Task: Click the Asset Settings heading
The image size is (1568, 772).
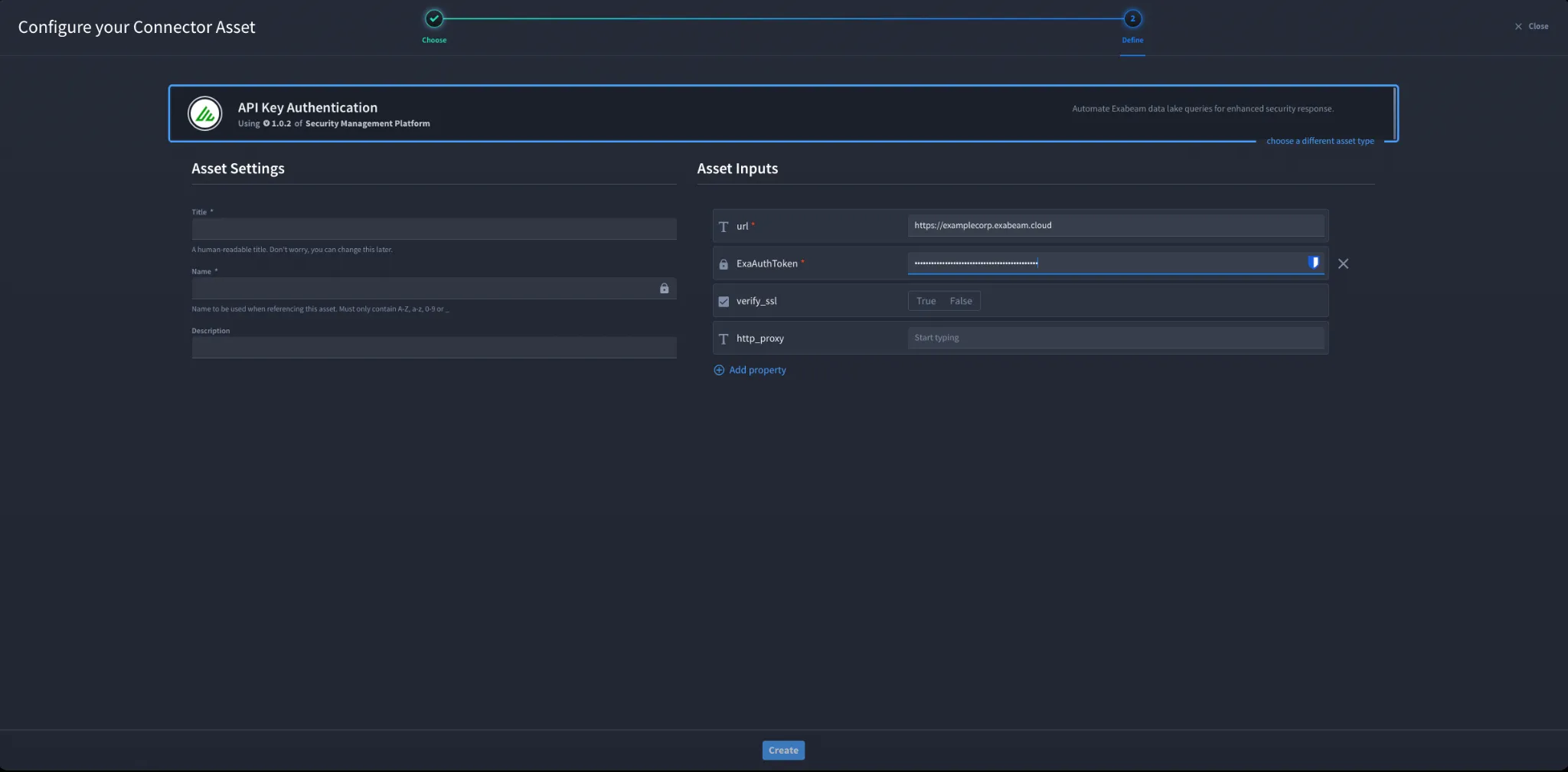Action: [238, 168]
